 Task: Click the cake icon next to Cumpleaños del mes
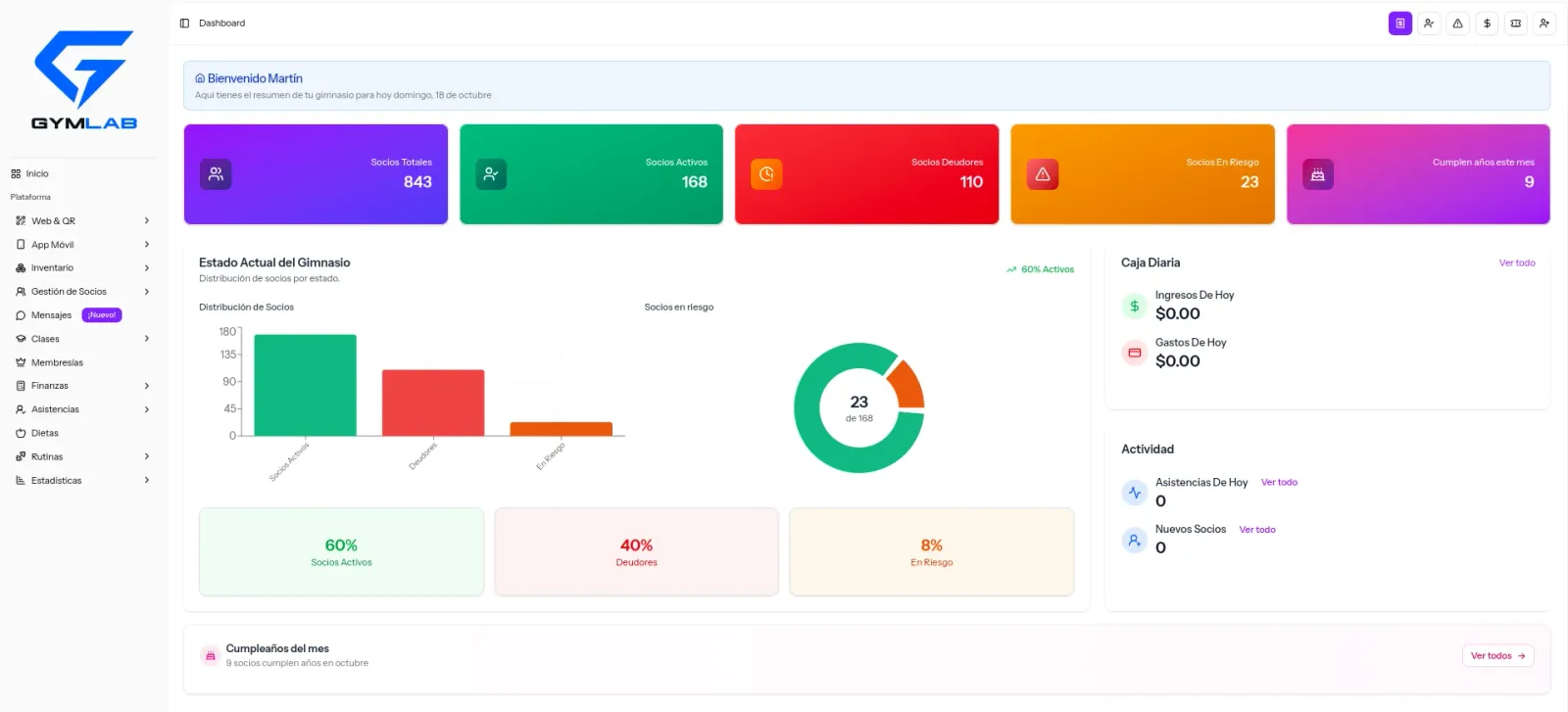[x=210, y=656]
